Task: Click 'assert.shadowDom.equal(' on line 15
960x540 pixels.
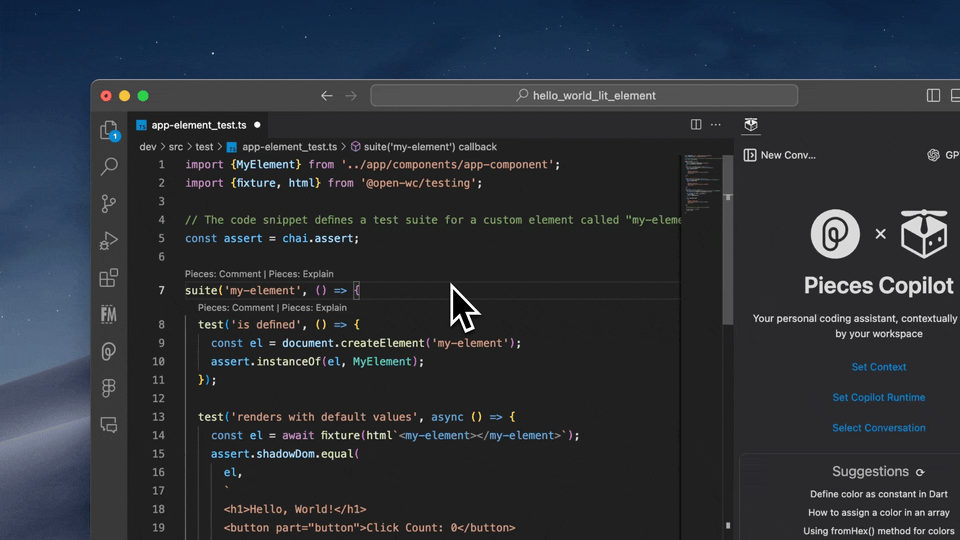Action: [x=285, y=454]
